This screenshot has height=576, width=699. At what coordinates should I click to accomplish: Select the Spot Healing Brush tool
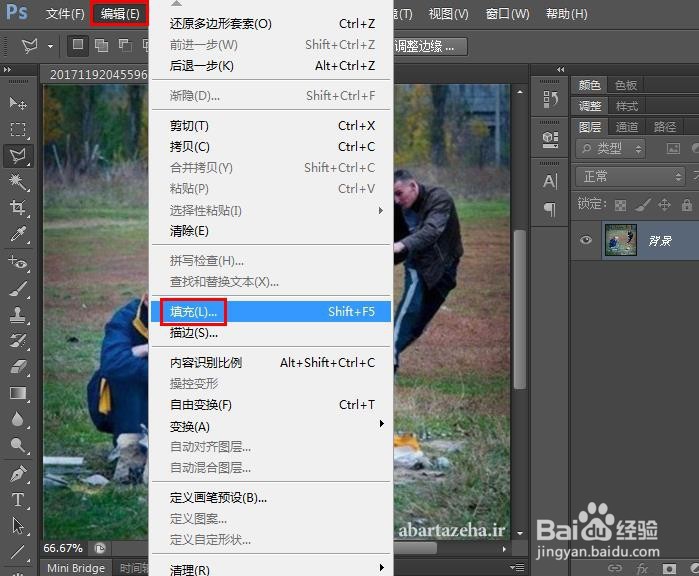pos(18,261)
